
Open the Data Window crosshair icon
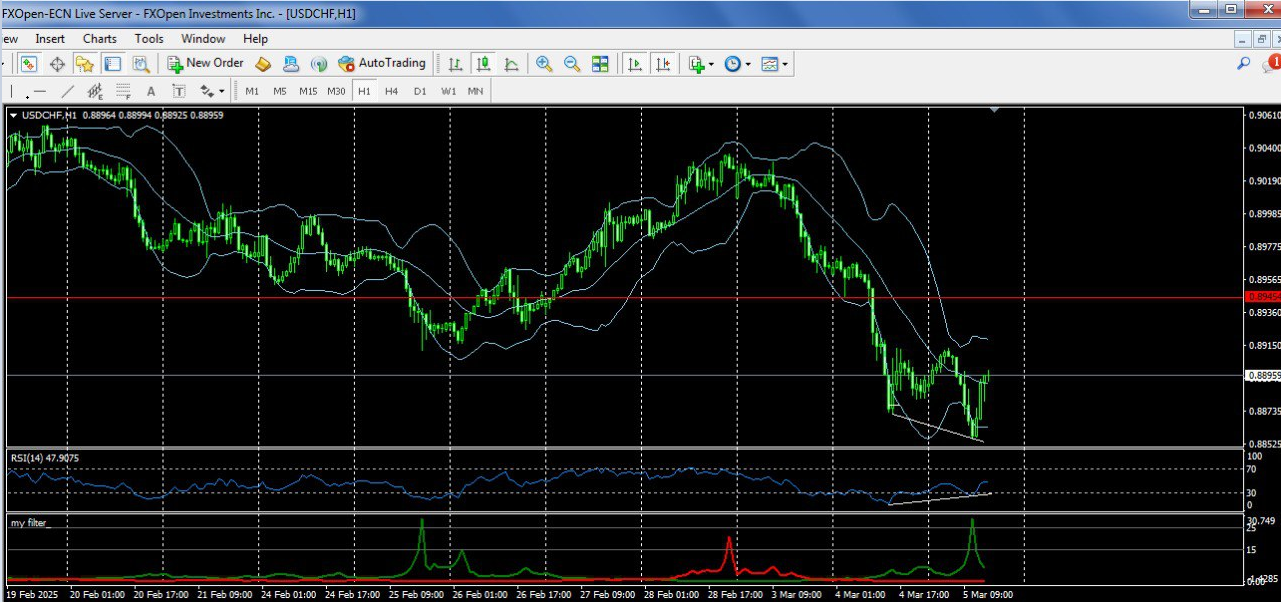point(57,64)
